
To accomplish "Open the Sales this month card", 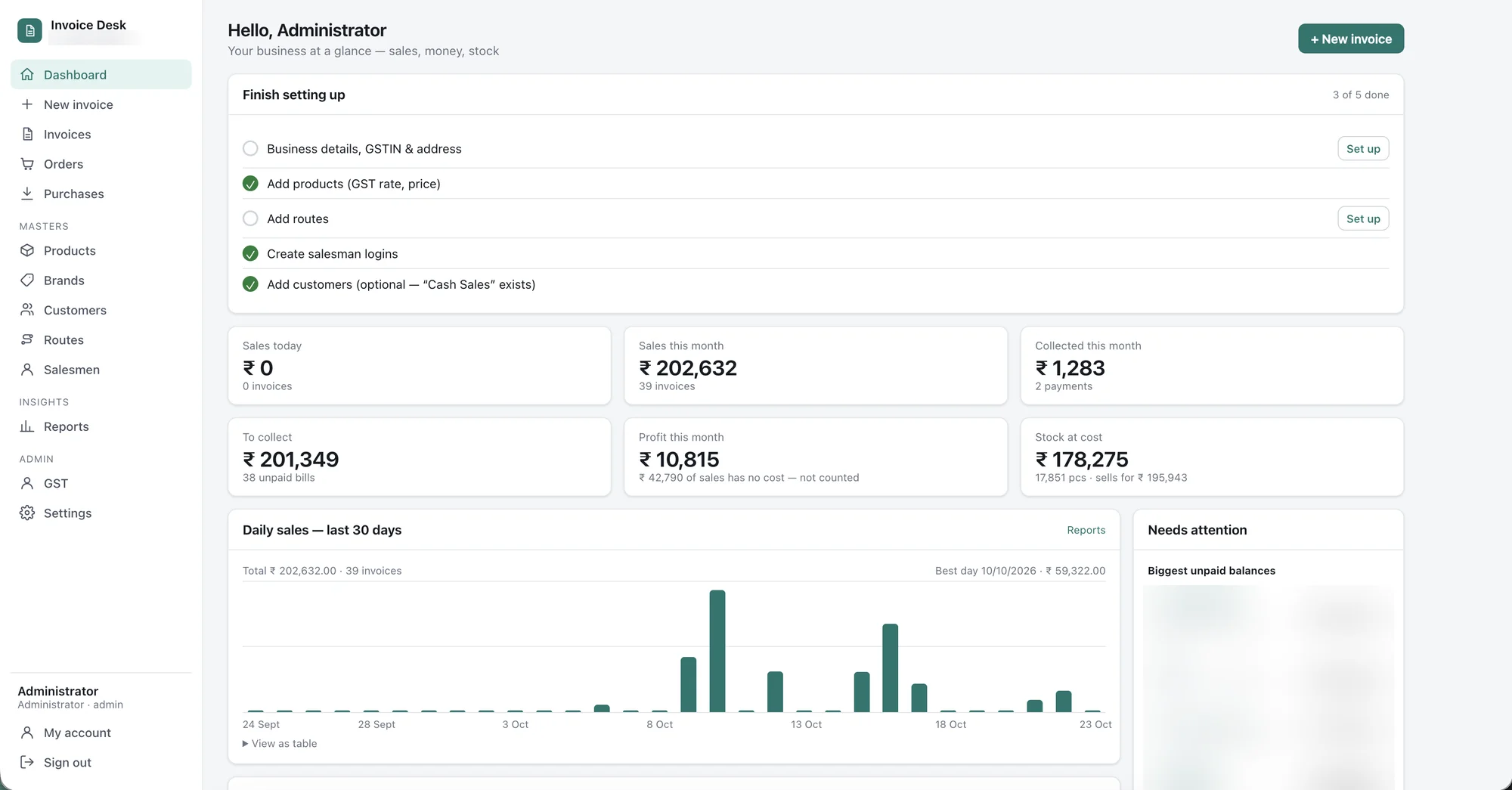I will coord(815,366).
